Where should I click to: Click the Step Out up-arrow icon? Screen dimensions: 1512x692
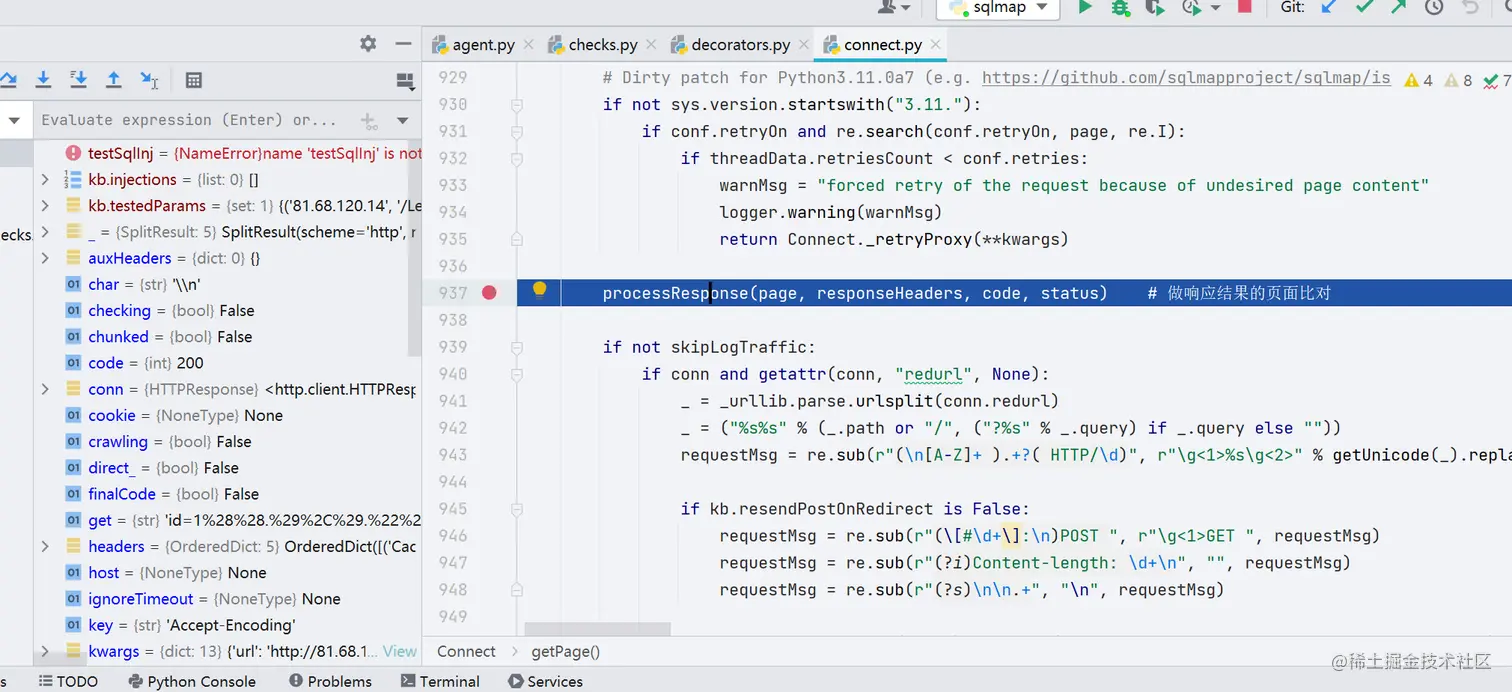click(114, 80)
